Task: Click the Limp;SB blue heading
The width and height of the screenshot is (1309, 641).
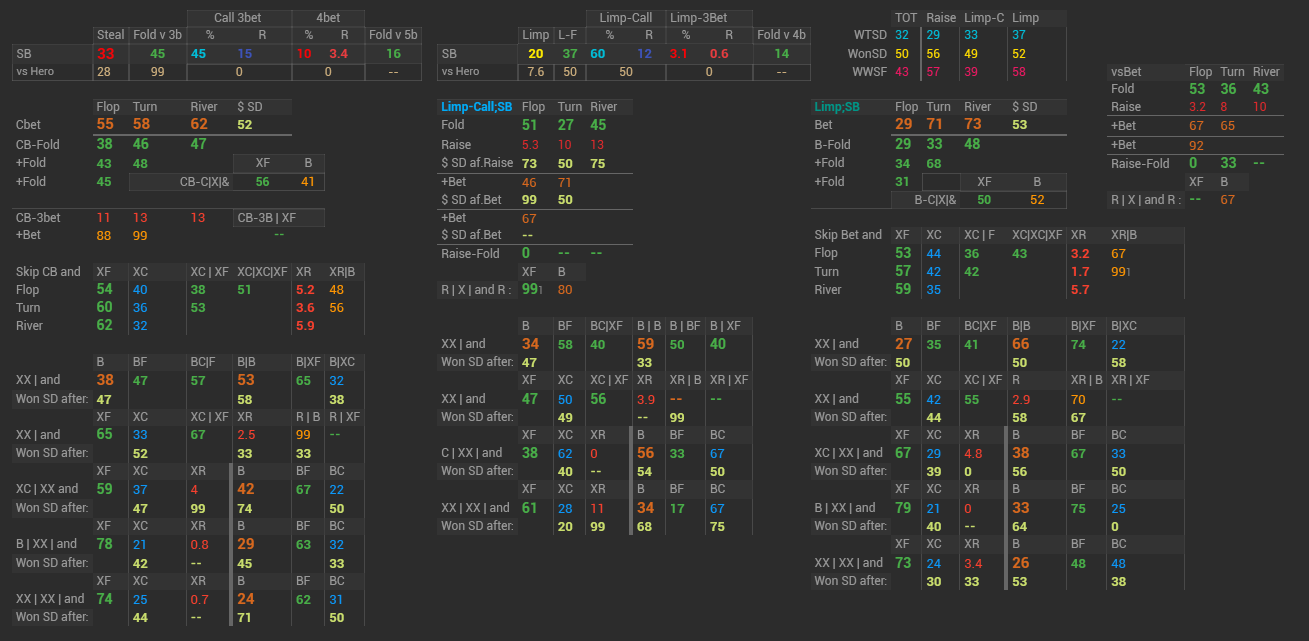Action: pyautogui.click(x=843, y=107)
